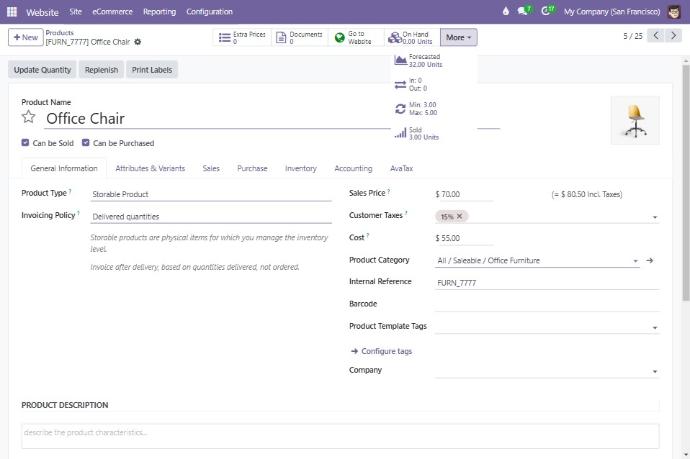Open the company switcher My Company (San Francisco)
The image size is (690, 459).
coord(612,12)
